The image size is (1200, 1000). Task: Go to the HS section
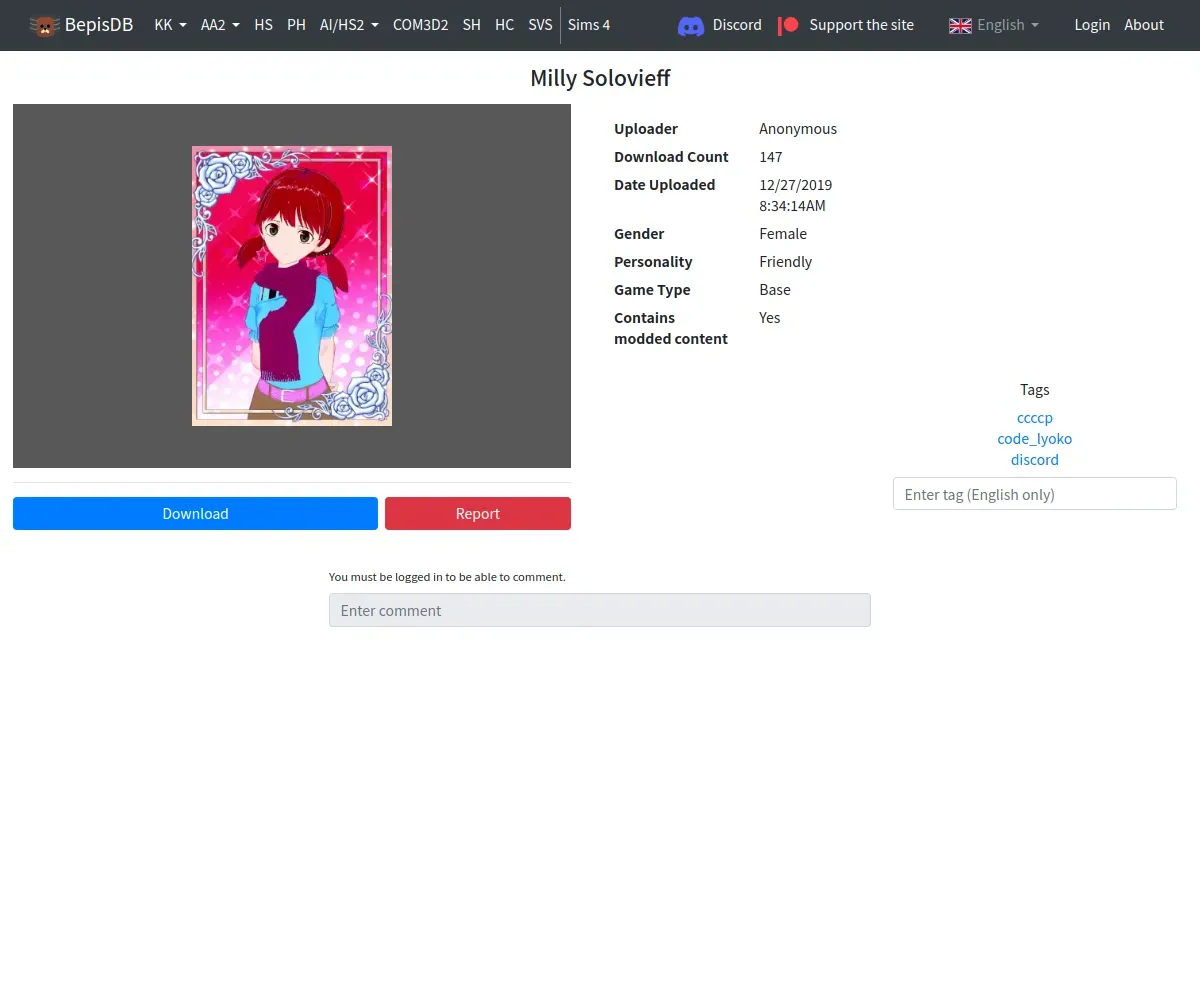coord(263,25)
